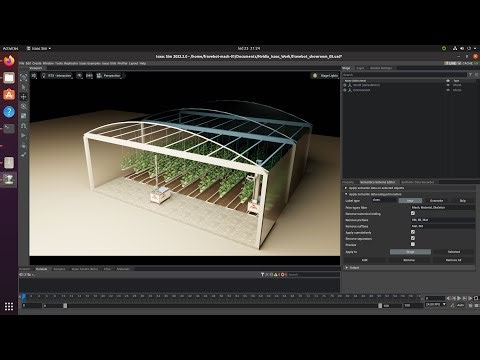This screenshot has height=360, width=480.
Task: Click right handle of timeline range slider
Action: coord(380,306)
